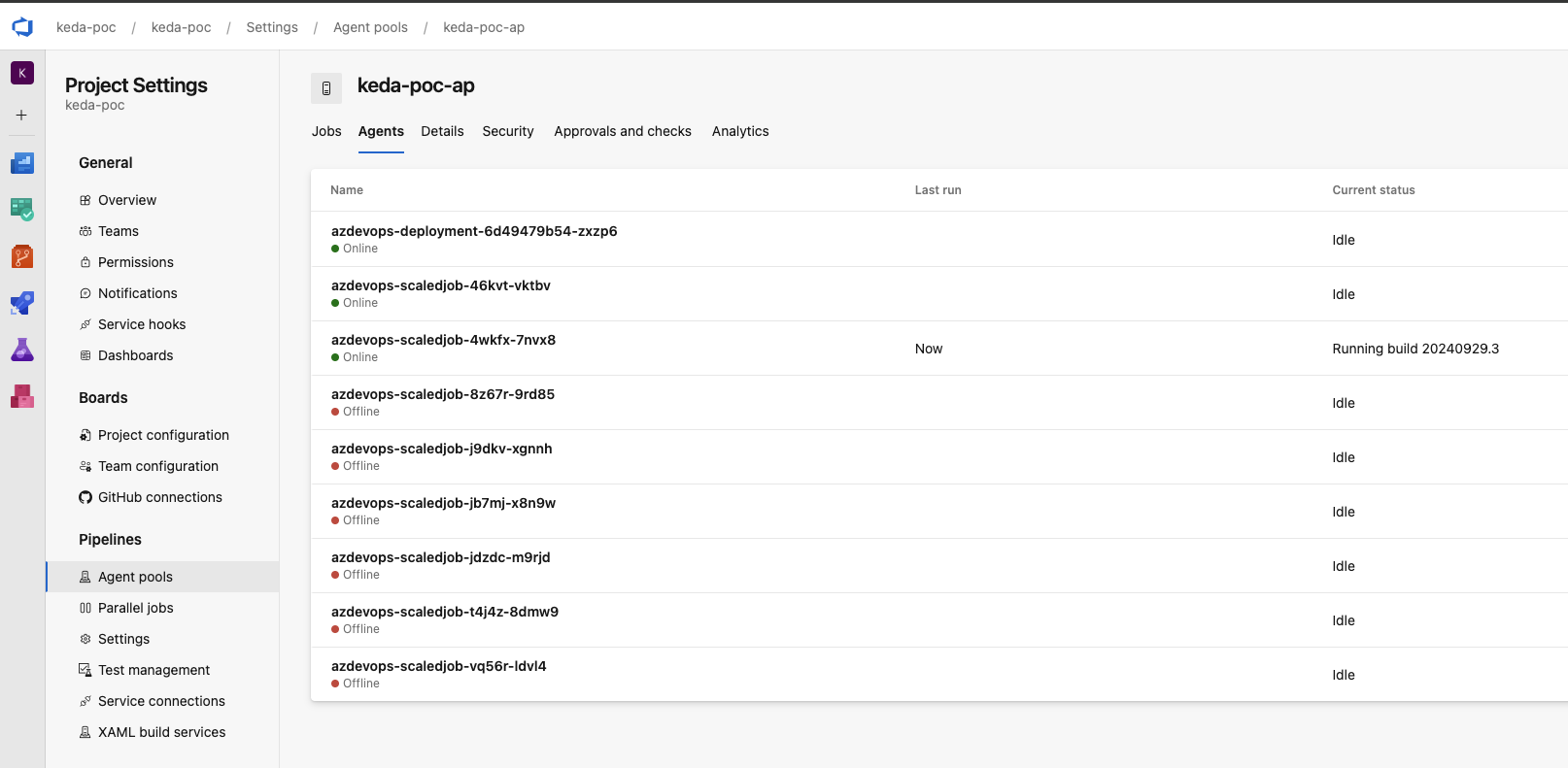
Task: Click the Service connections icon
Action: click(x=85, y=701)
